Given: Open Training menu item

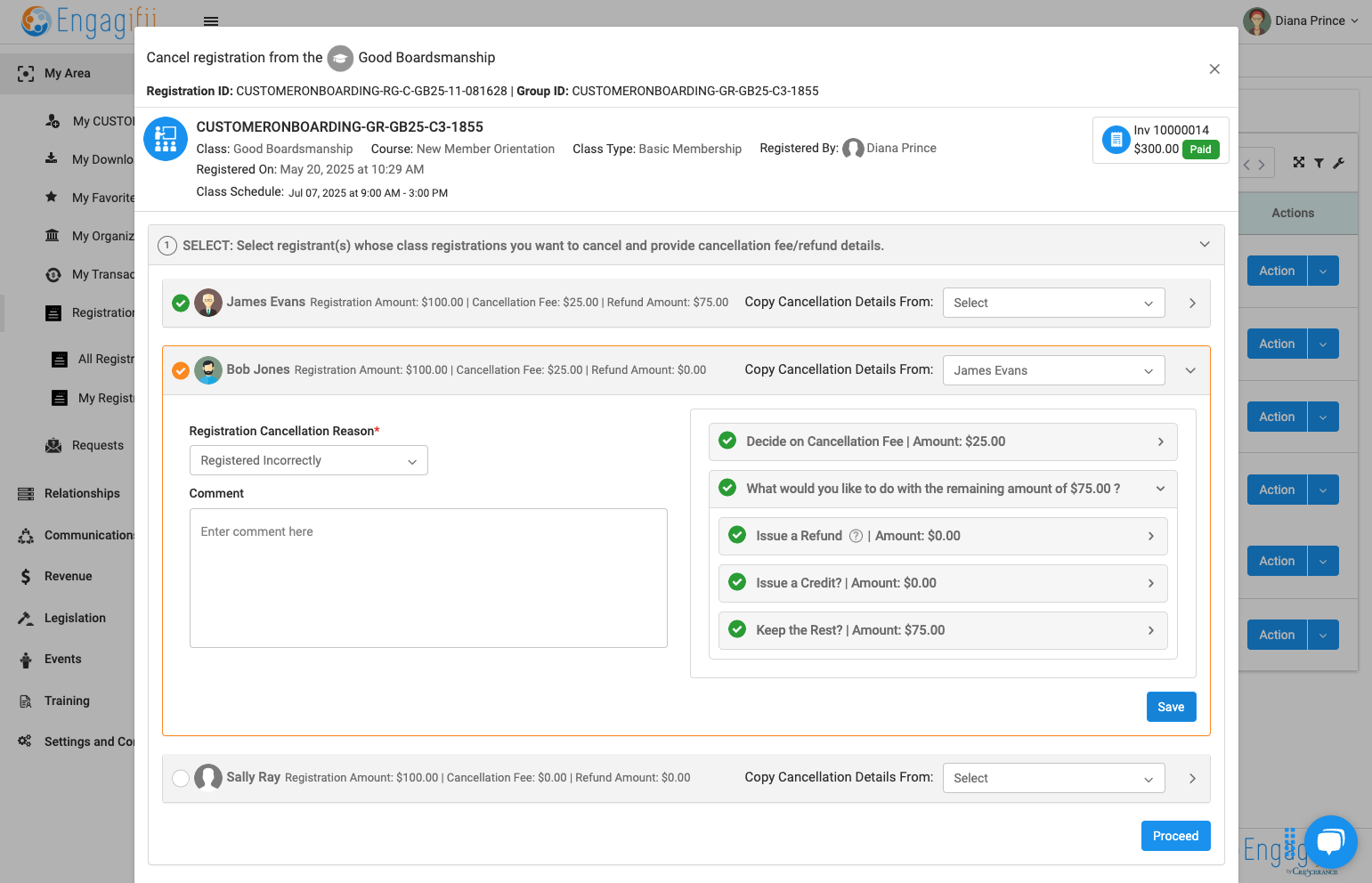Looking at the screenshot, I should click(x=67, y=701).
